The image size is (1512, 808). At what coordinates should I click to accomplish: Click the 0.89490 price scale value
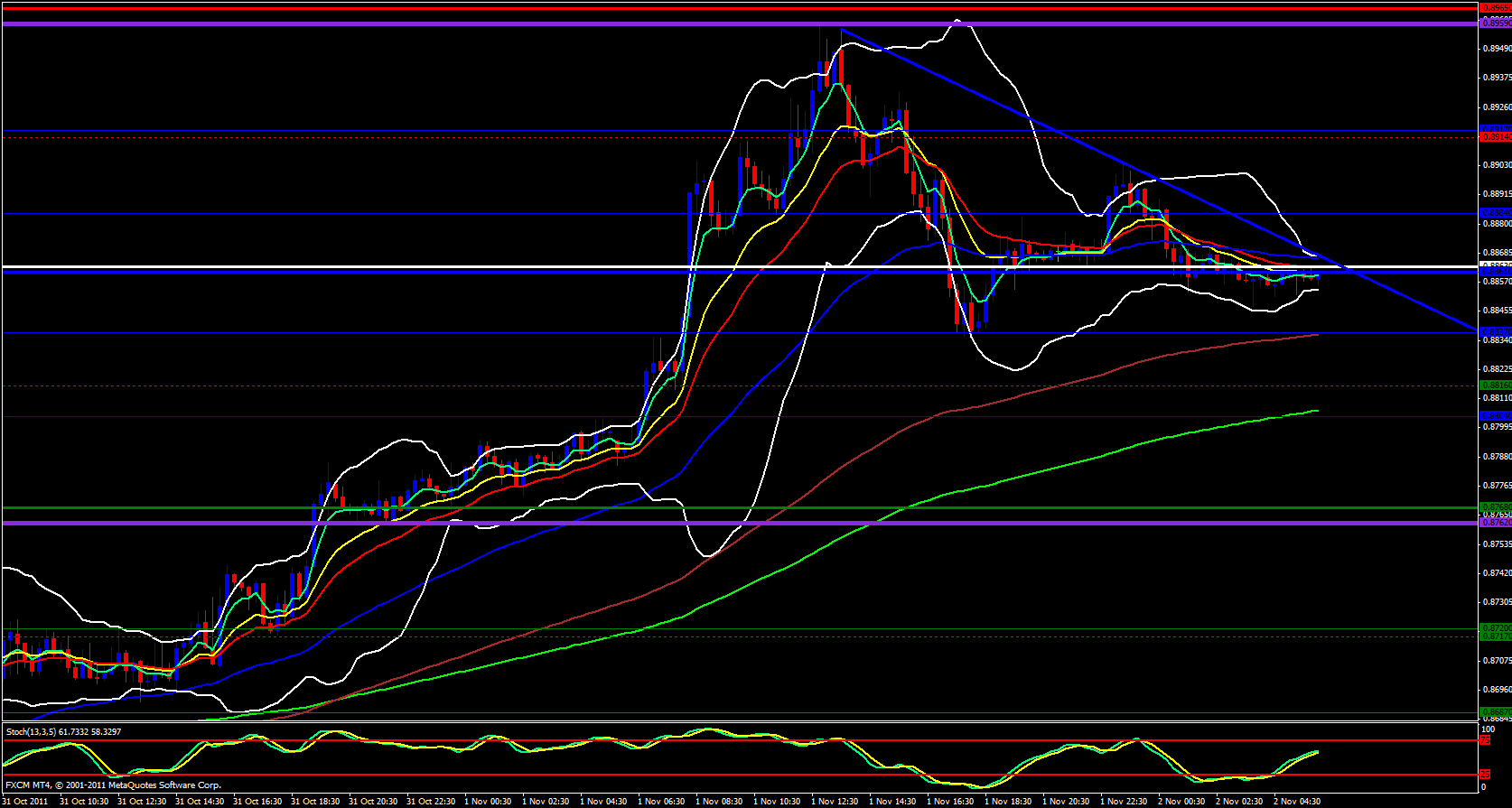[1497, 49]
